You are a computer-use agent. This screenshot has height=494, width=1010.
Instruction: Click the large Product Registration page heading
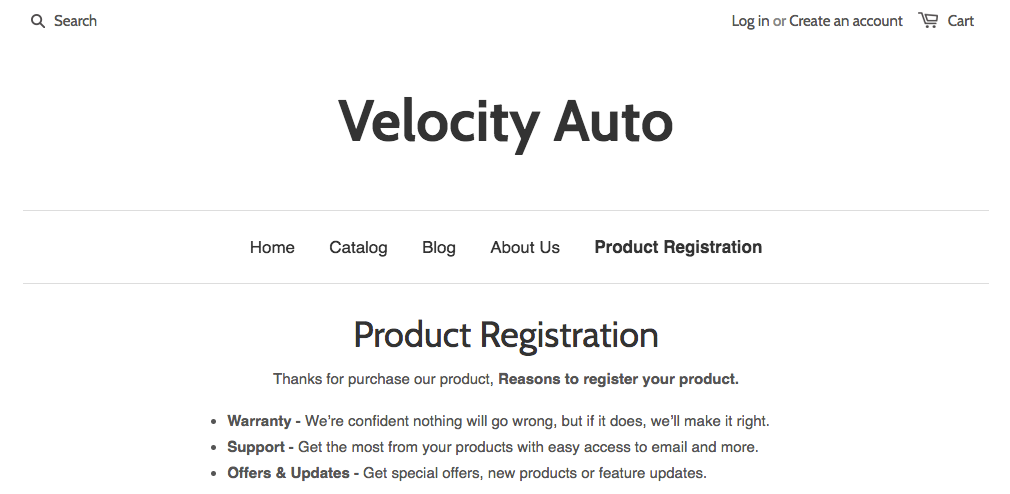[x=505, y=335]
